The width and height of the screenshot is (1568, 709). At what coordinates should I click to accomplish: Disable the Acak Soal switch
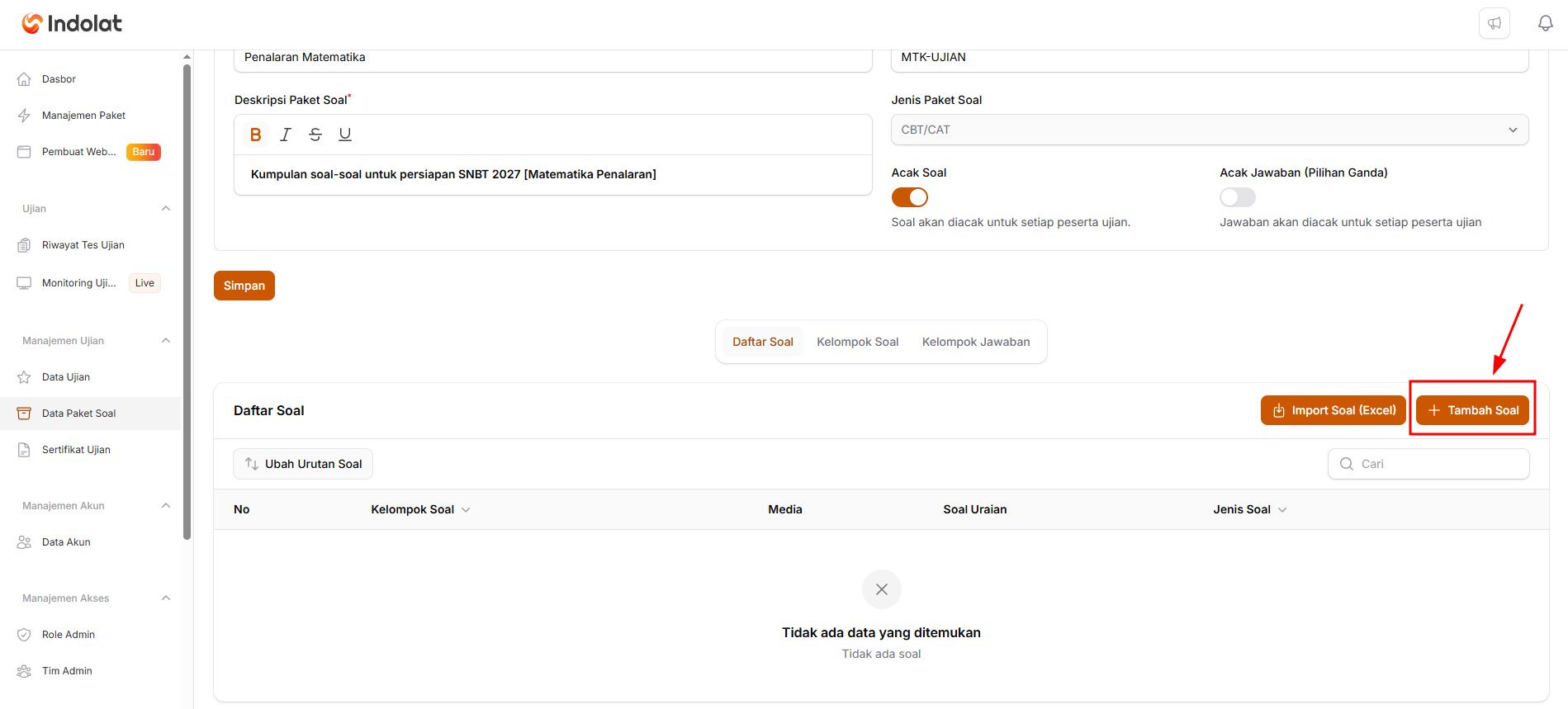click(x=910, y=197)
